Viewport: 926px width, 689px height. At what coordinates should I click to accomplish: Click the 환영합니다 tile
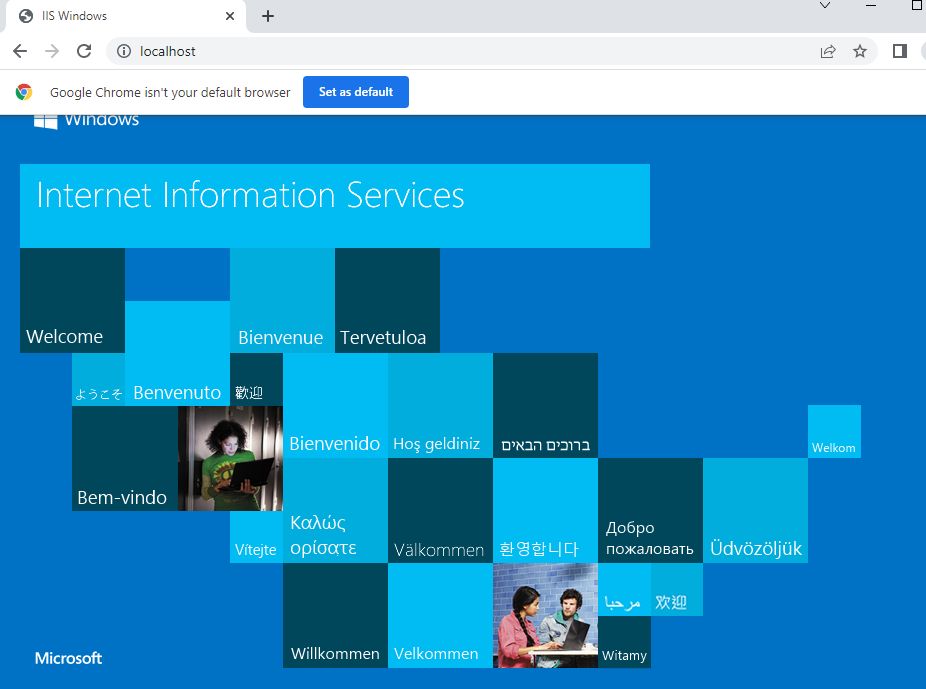click(546, 511)
